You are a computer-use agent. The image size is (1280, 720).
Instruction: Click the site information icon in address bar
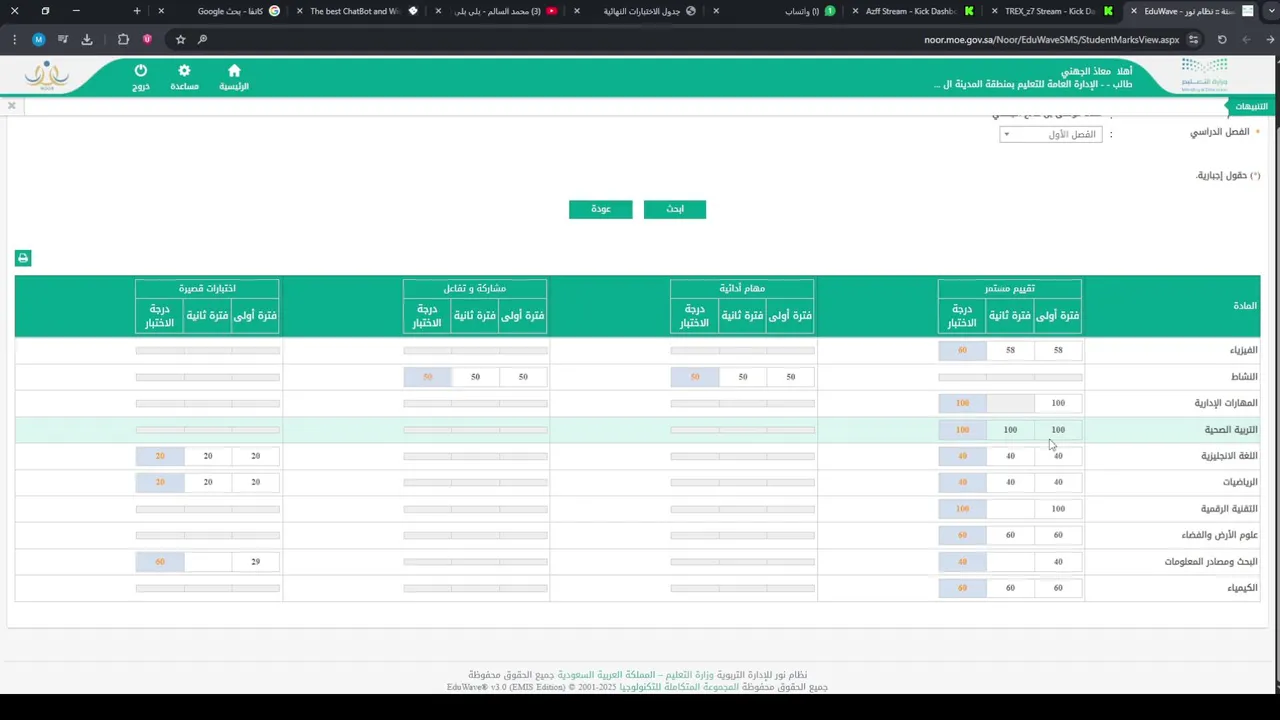pyautogui.click(x=1194, y=39)
